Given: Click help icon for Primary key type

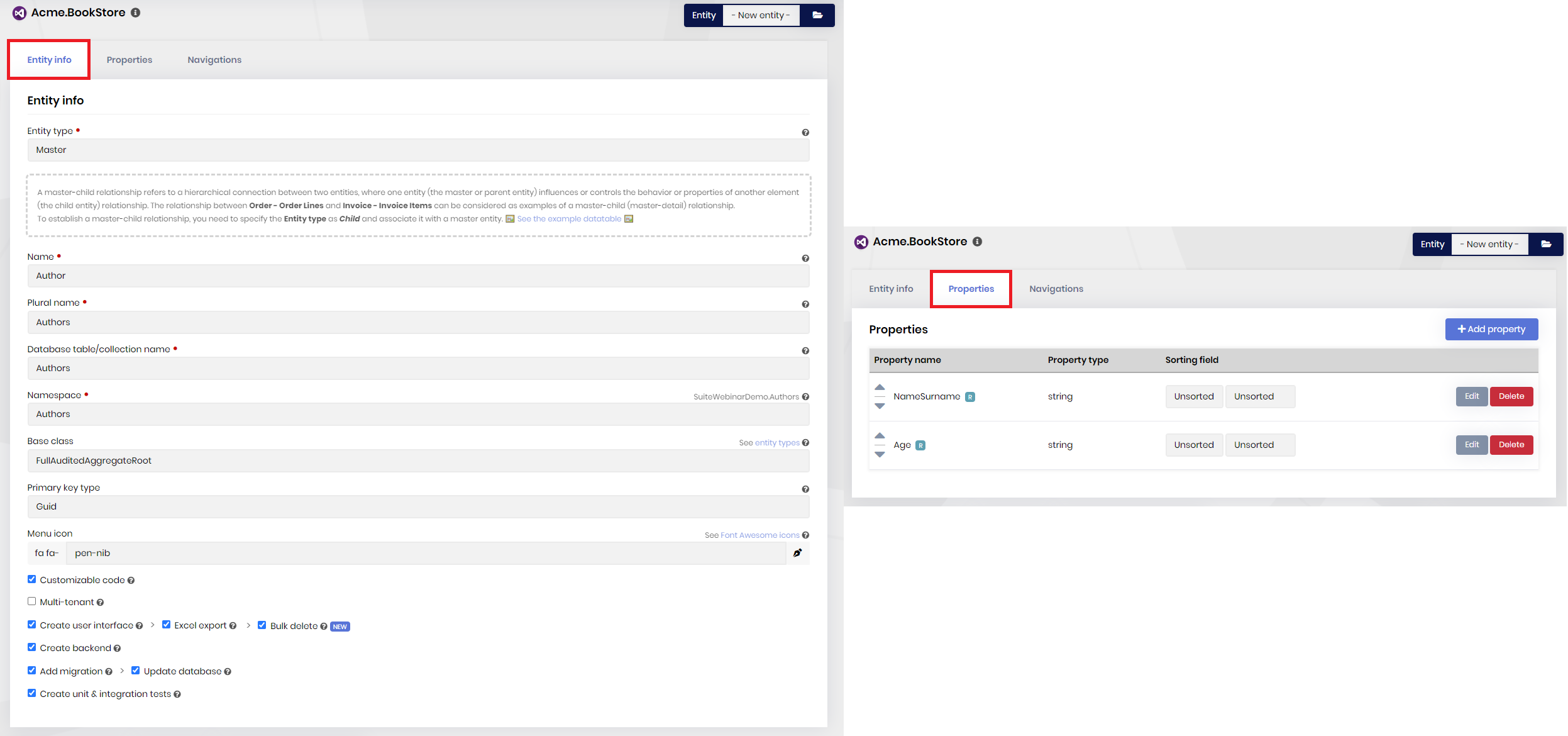Looking at the screenshot, I should tap(805, 489).
